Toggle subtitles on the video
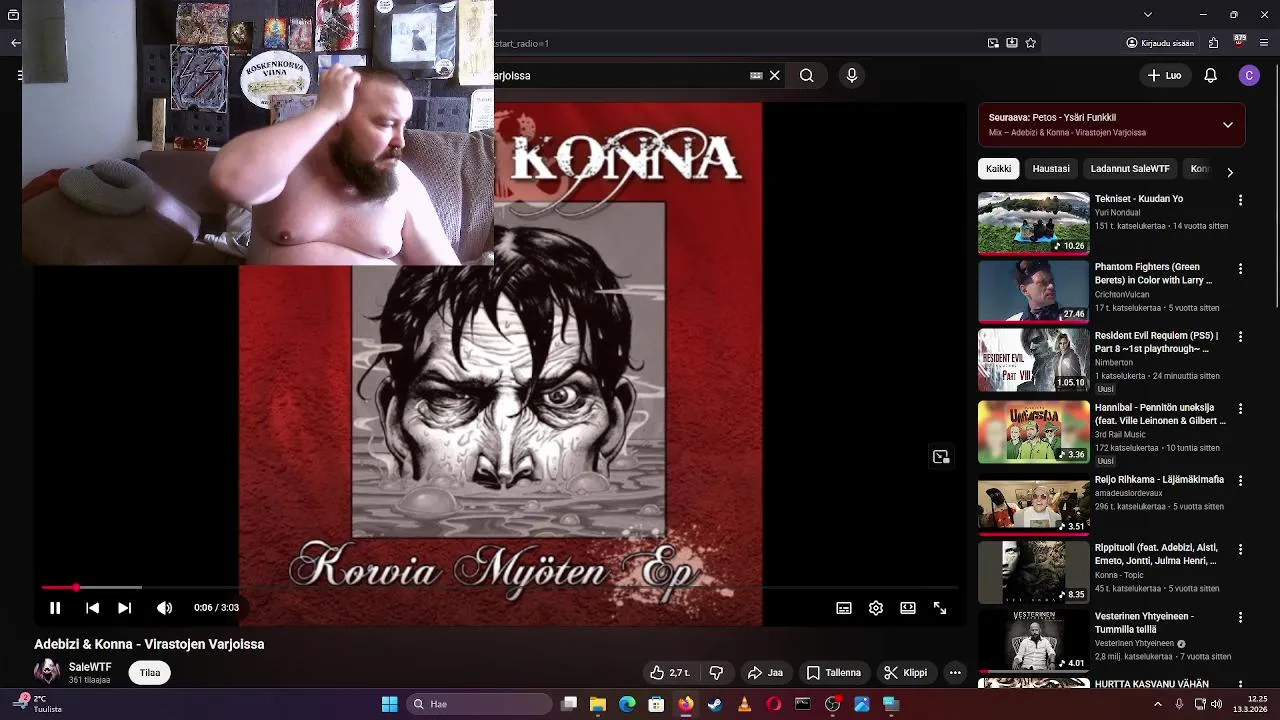Image resolution: width=1280 pixels, height=720 pixels. click(x=844, y=608)
